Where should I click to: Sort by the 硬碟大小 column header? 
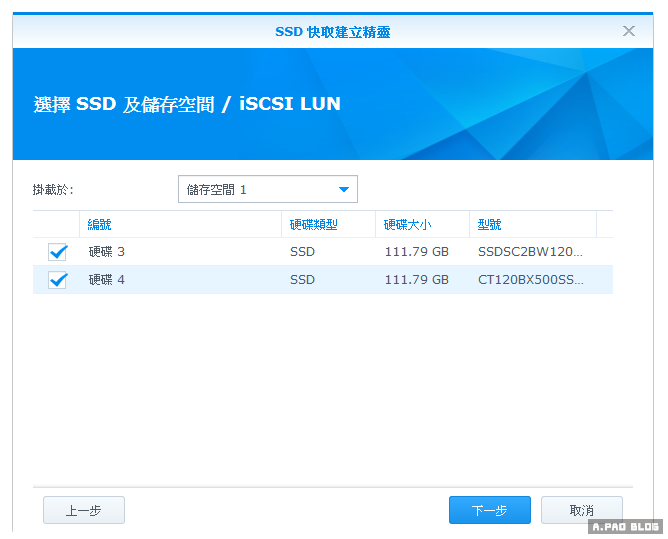point(408,224)
